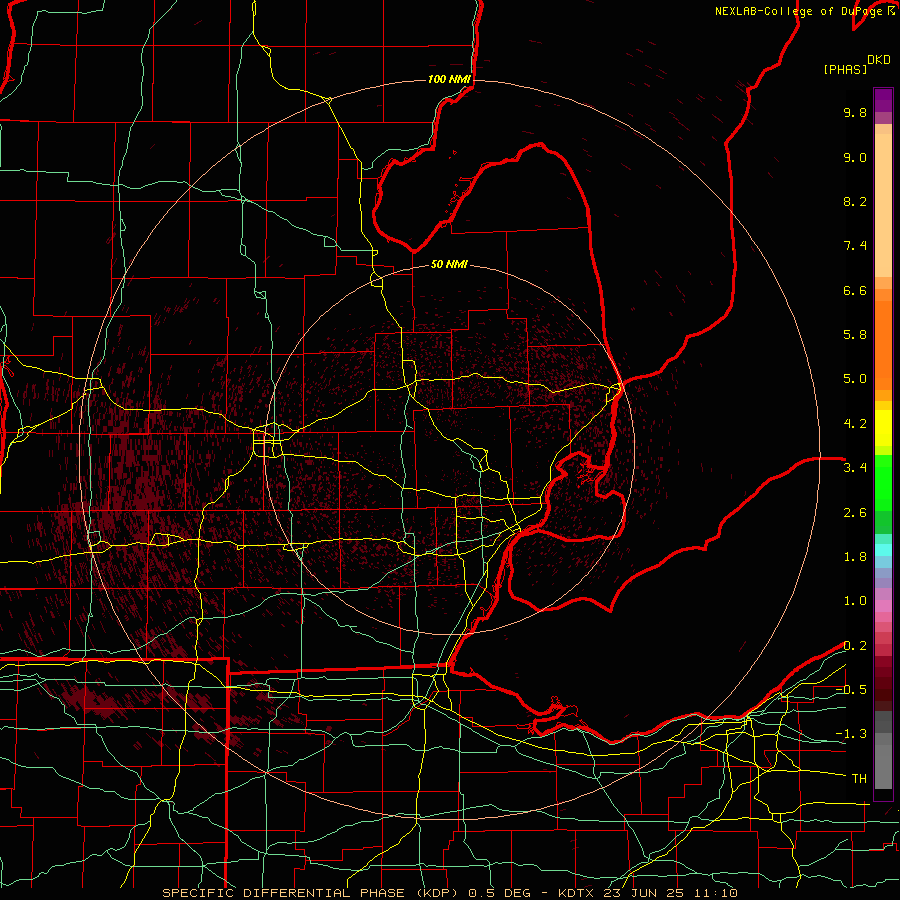
Task: Click the KDTX station identifier in the footer
Action: click(x=577, y=893)
